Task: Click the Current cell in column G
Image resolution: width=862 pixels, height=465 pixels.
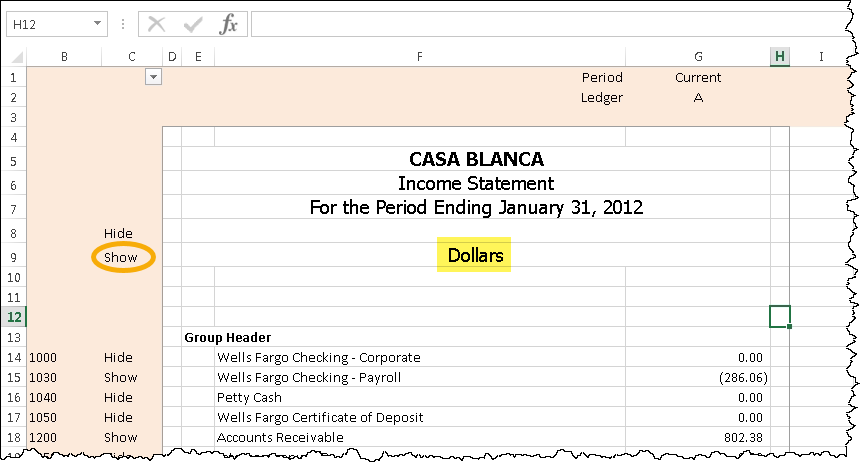Action: 697,77
